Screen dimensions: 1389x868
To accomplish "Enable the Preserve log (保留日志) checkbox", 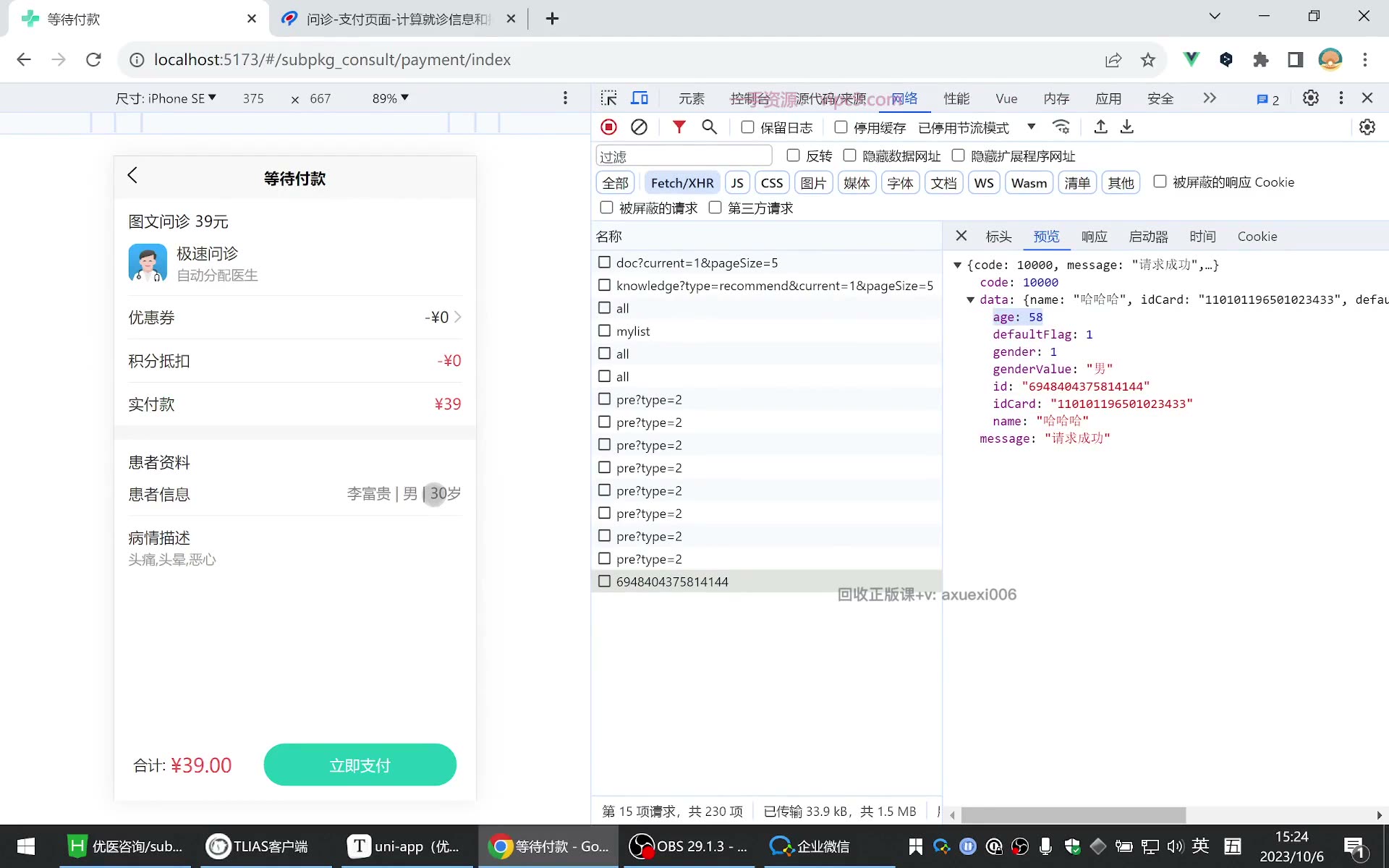I will click(747, 127).
